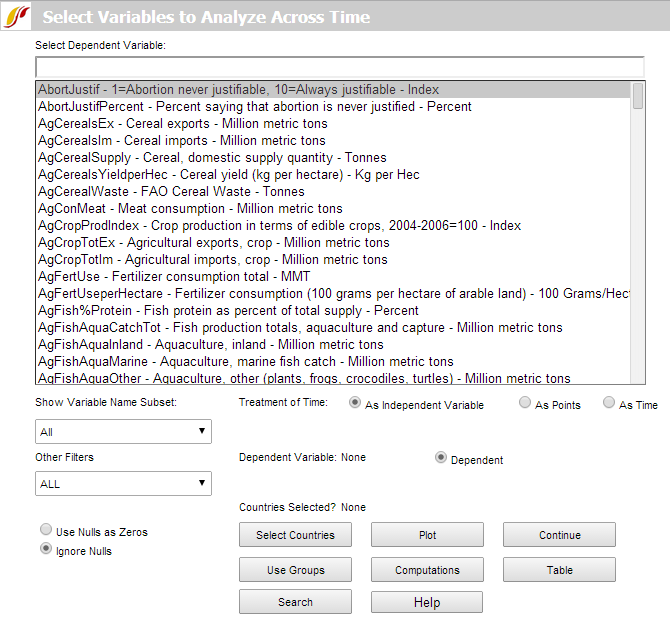Select 'As Points' time treatment option

click(x=526, y=404)
